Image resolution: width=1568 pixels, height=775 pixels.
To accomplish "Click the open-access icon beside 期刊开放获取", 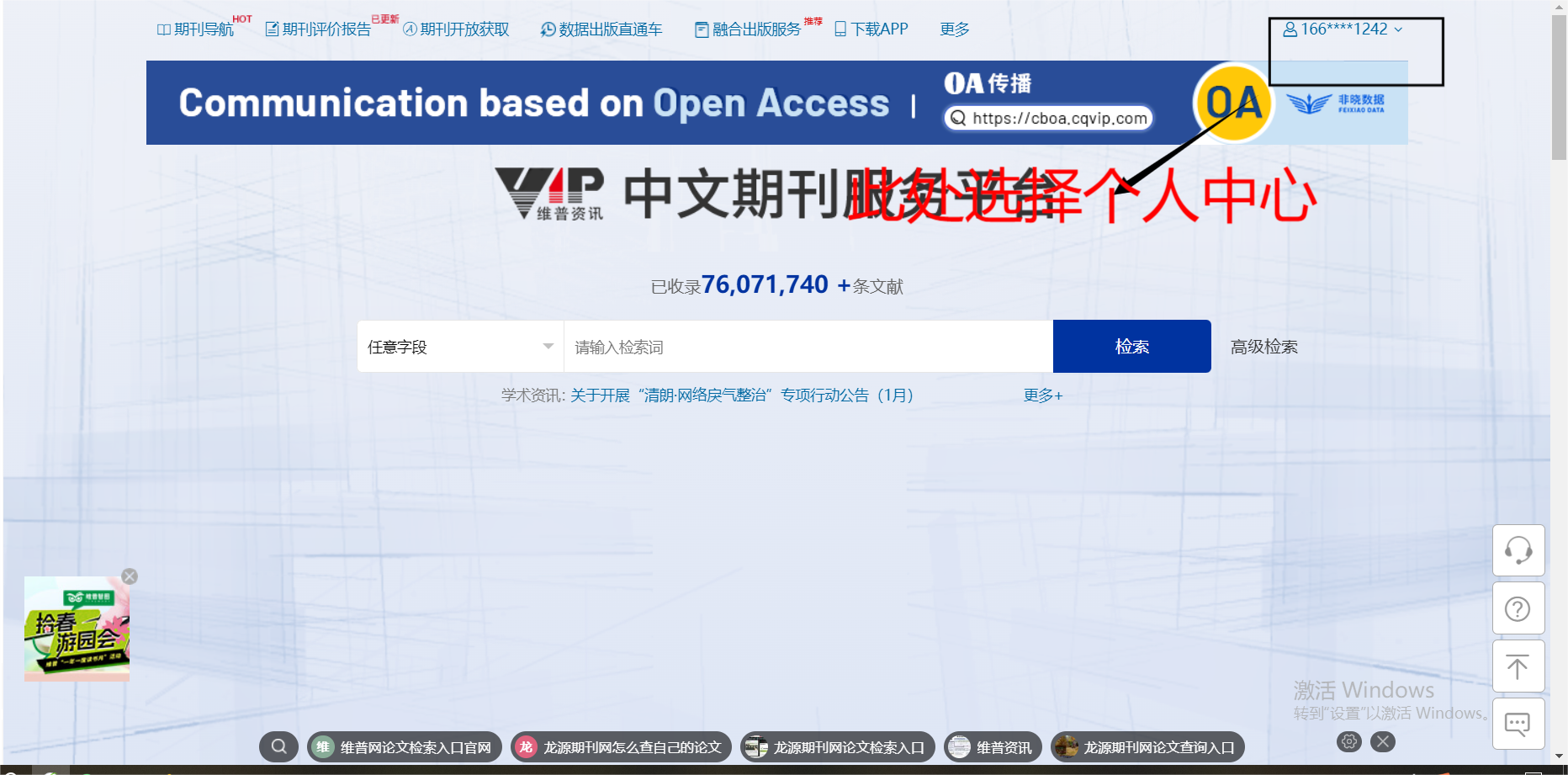I will [410, 29].
